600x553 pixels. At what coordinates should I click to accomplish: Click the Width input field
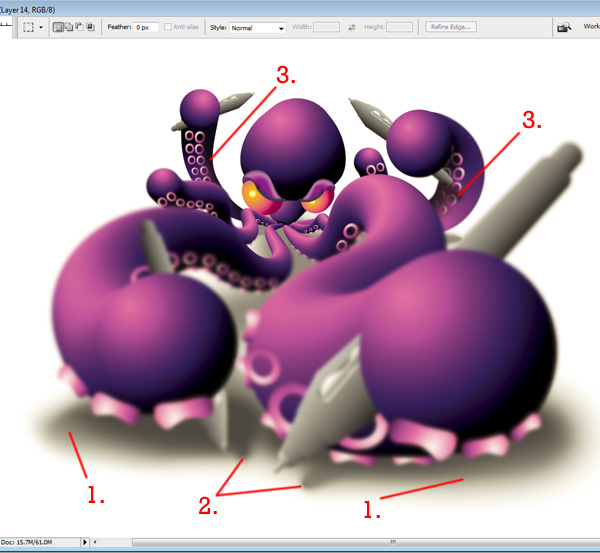[x=326, y=27]
